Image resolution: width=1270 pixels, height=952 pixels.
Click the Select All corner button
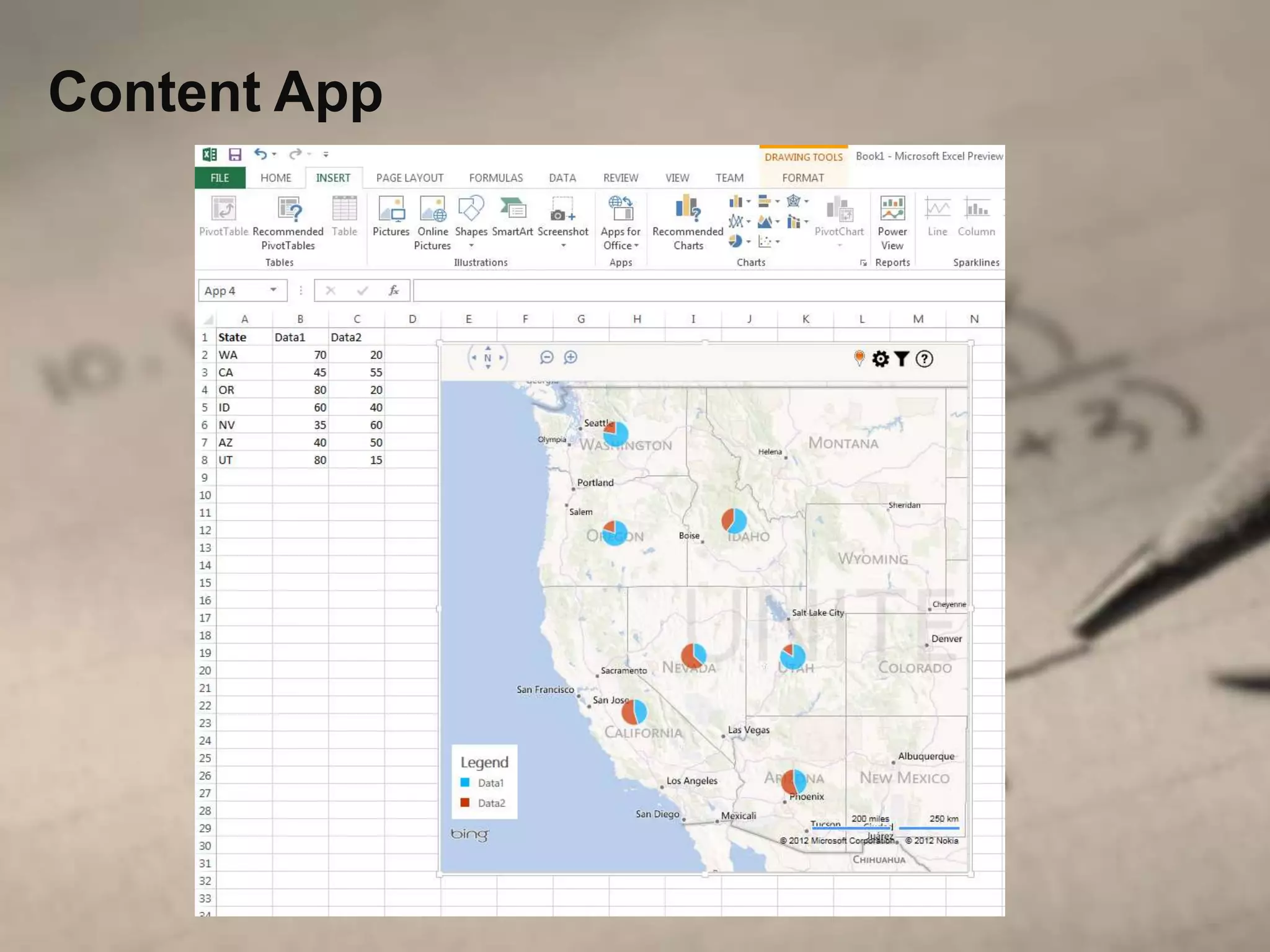click(x=207, y=319)
